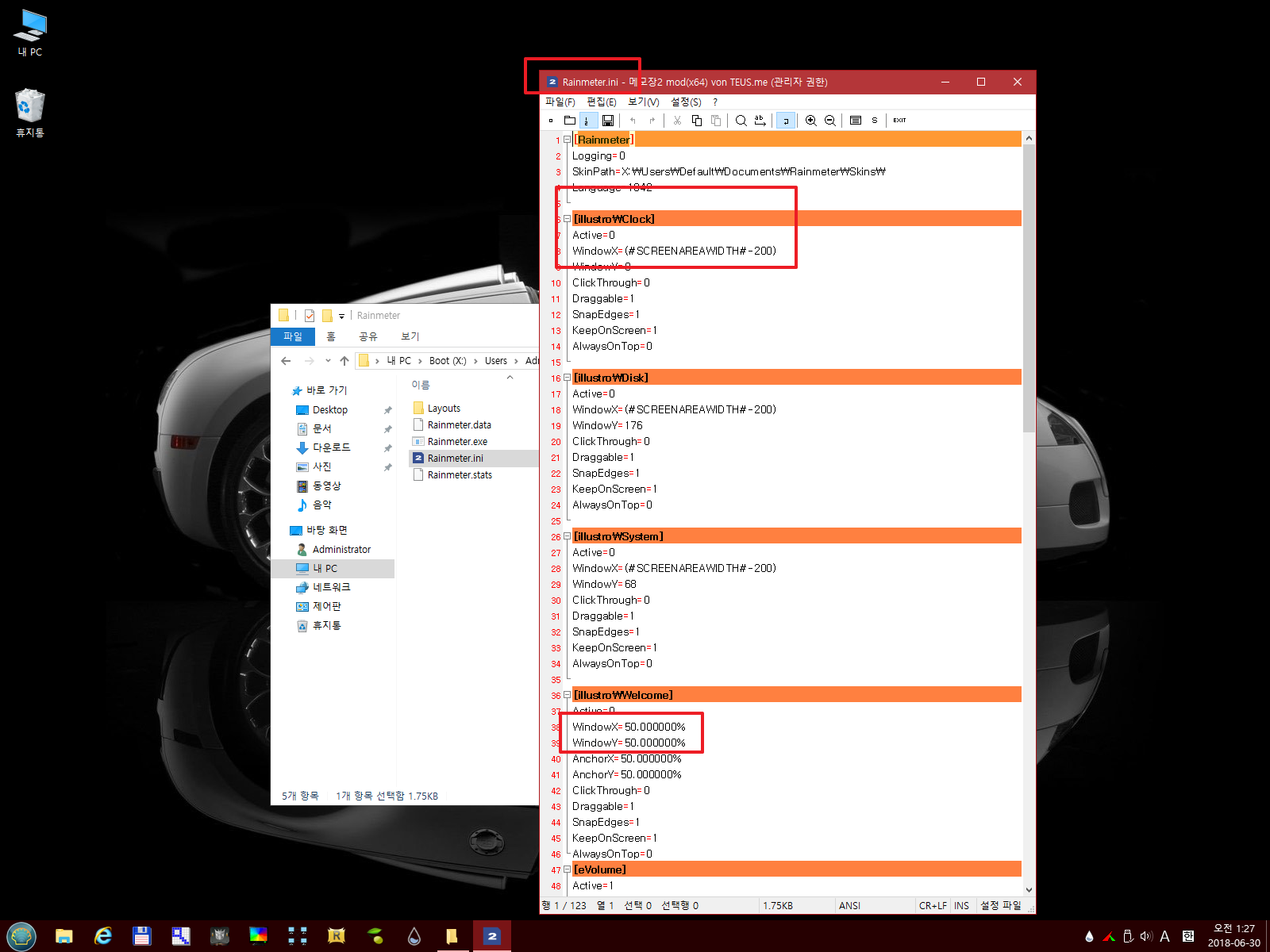
Task: Switch to the 공유 tab in Explorer
Action: (x=368, y=336)
